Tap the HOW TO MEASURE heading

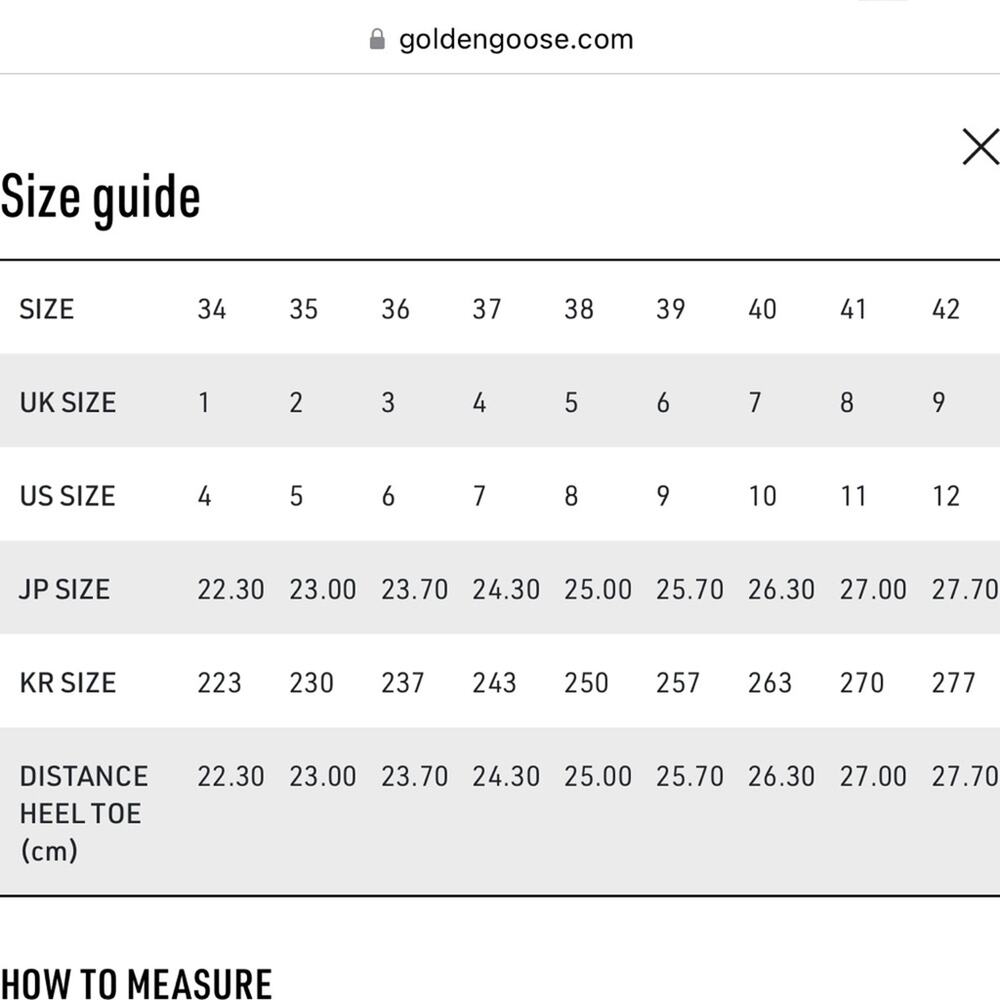pos(136,983)
